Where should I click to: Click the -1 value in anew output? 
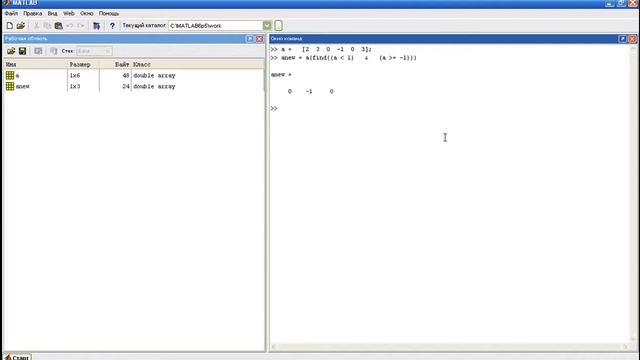coord(309,91)
